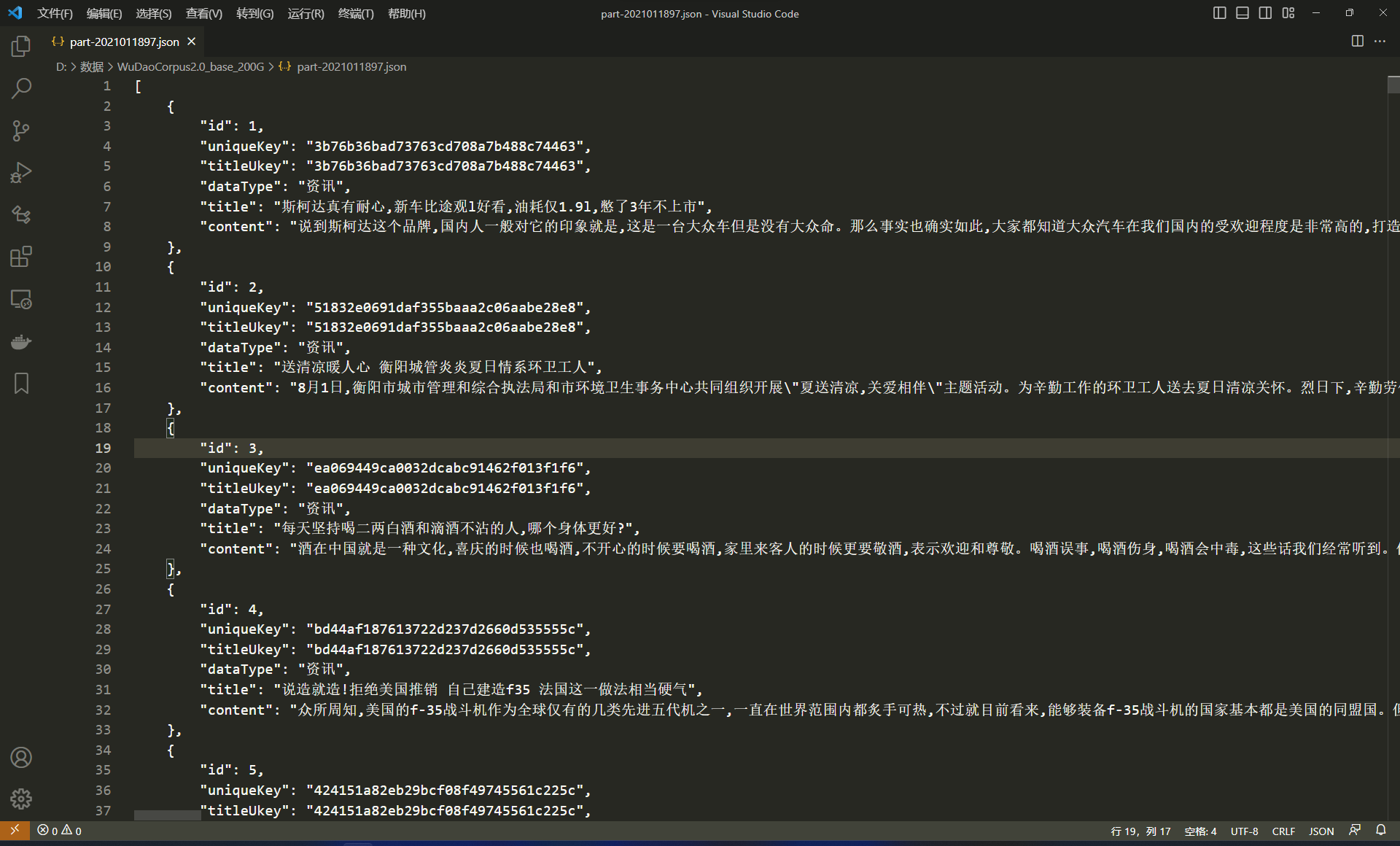The image size is (1400, 846).
Task: Click the notifications bell in status bar
Action: (1382, 831)
